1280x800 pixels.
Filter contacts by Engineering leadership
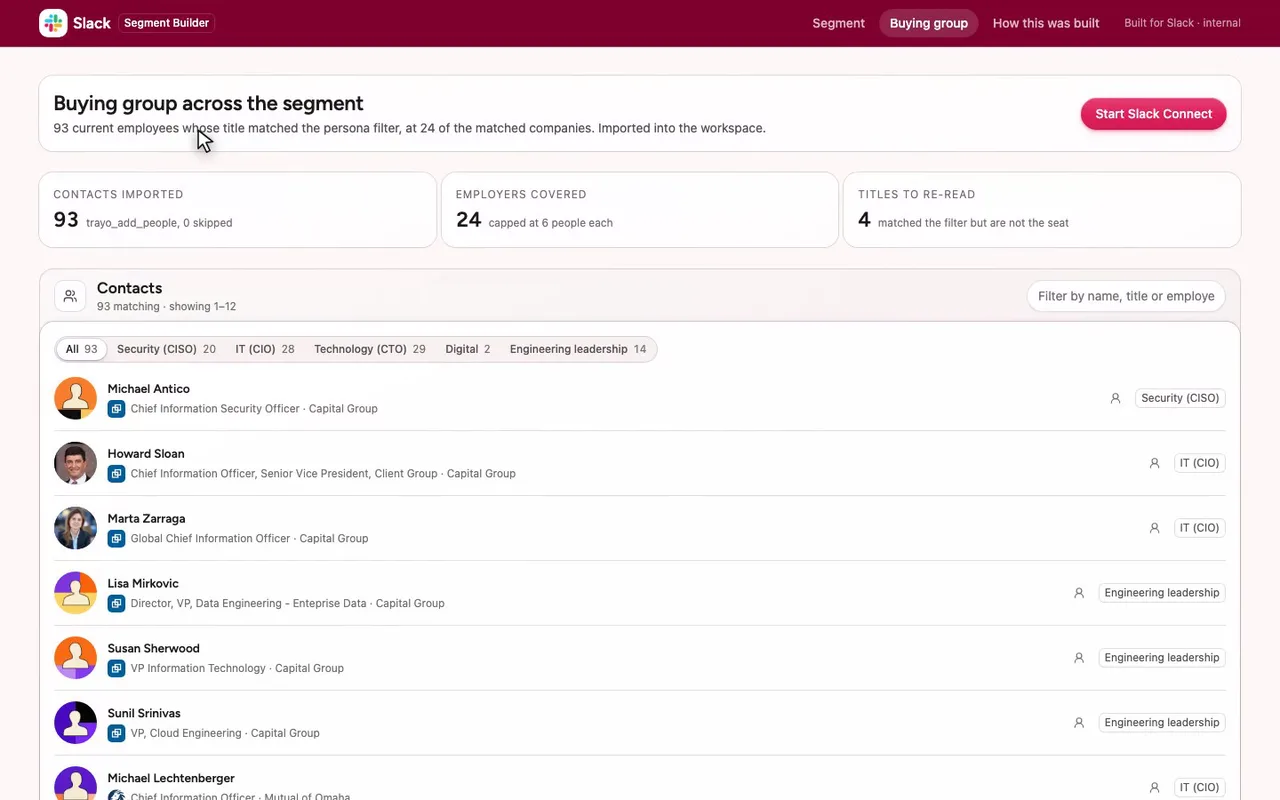(578, 349)
